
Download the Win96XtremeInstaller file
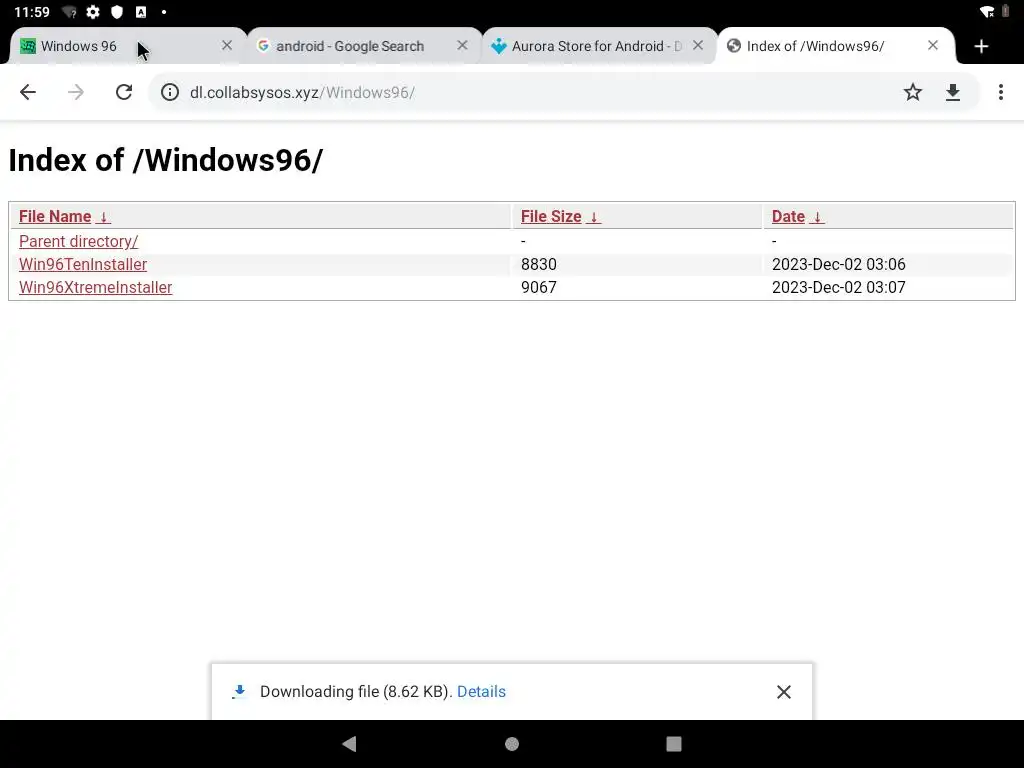pyautogui.click(x=95, y=287)
